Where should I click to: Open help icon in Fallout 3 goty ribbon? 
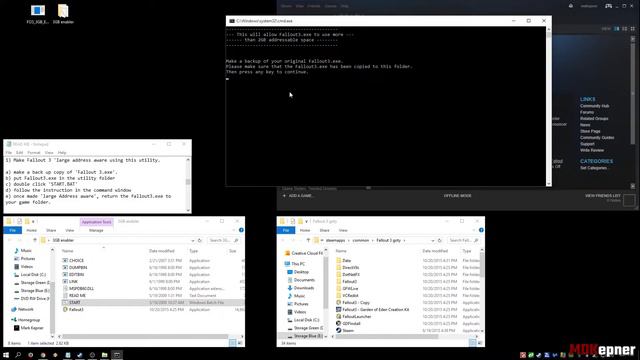[x=481, y=230]
